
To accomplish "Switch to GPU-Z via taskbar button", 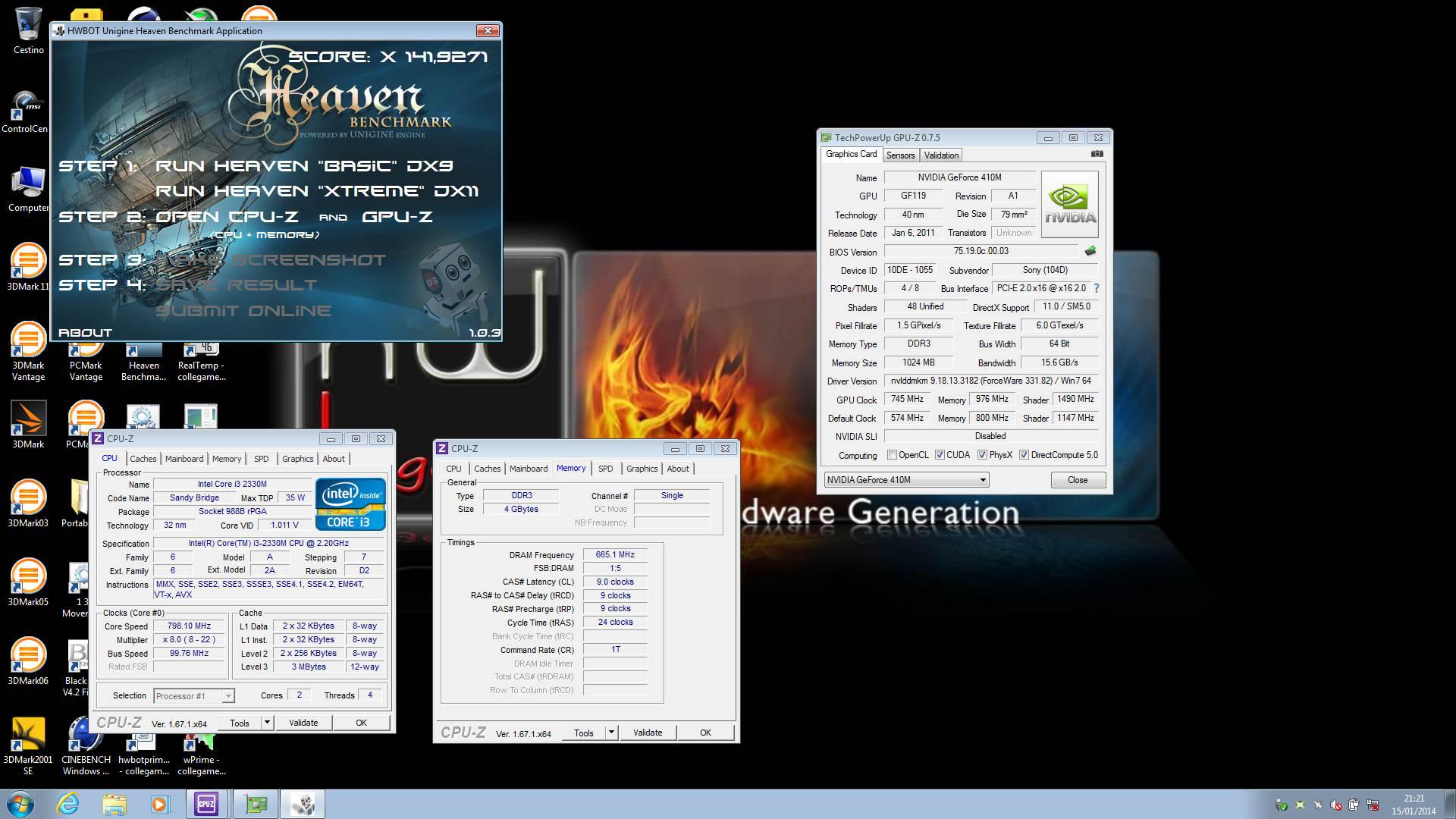I will [256, 804].
